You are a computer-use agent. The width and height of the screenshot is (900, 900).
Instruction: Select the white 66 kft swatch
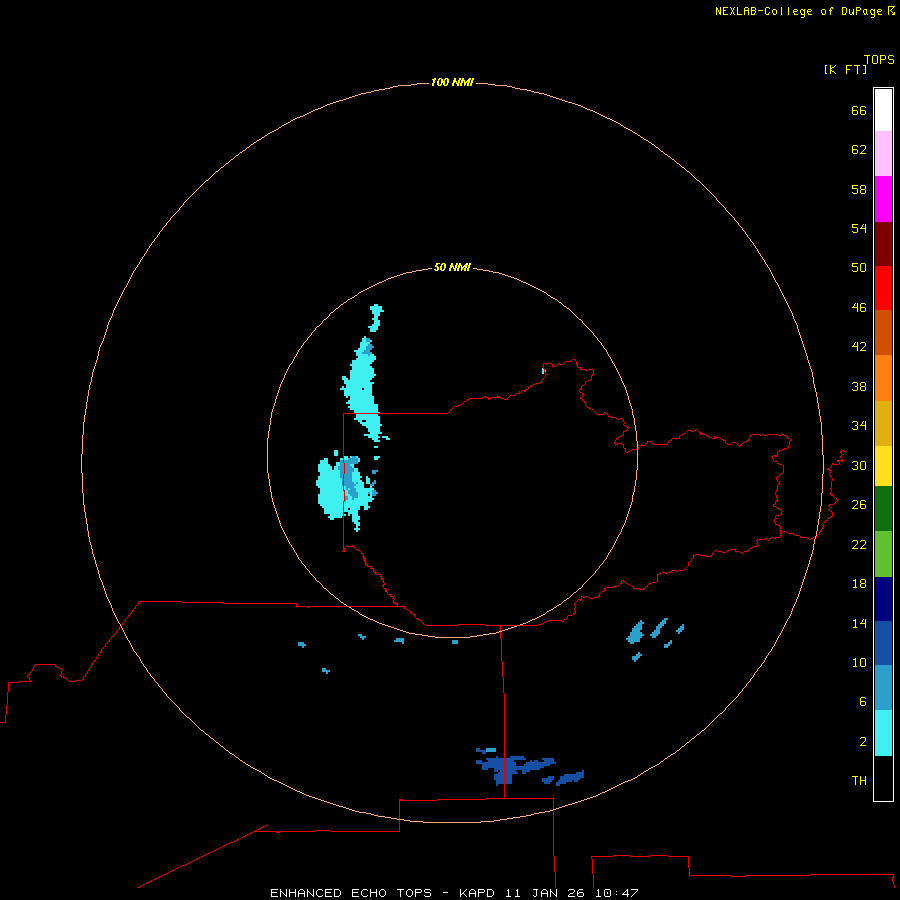[883, 110]
